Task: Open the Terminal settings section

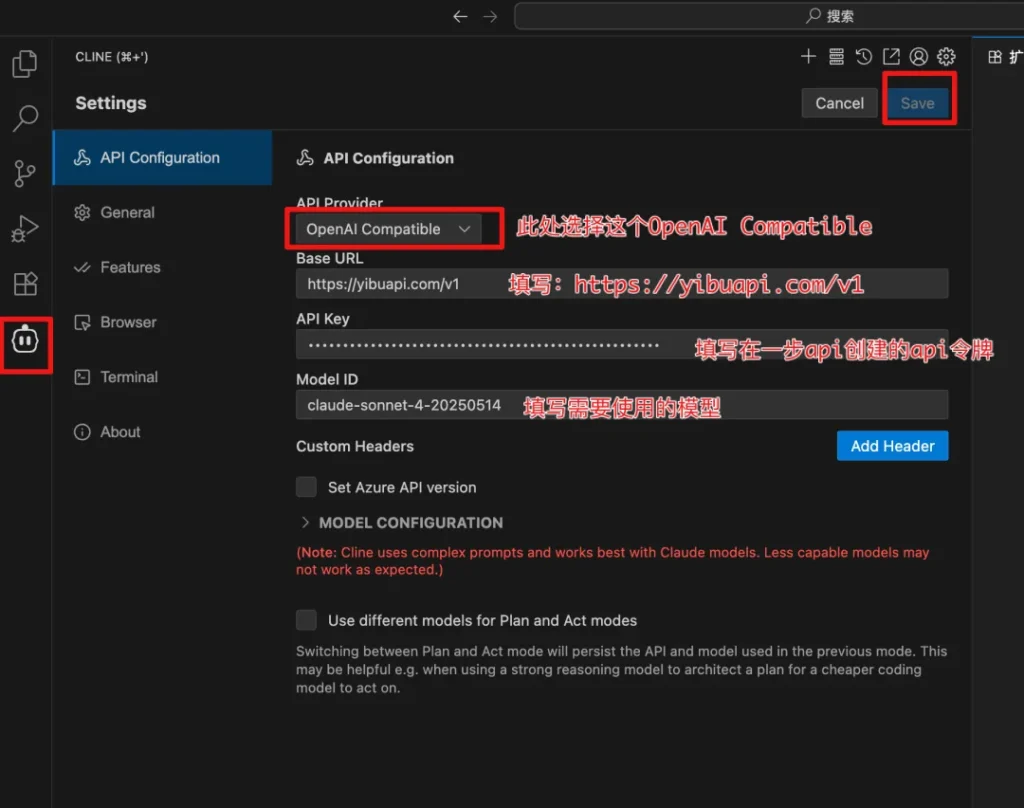Action: pos(130,377)
